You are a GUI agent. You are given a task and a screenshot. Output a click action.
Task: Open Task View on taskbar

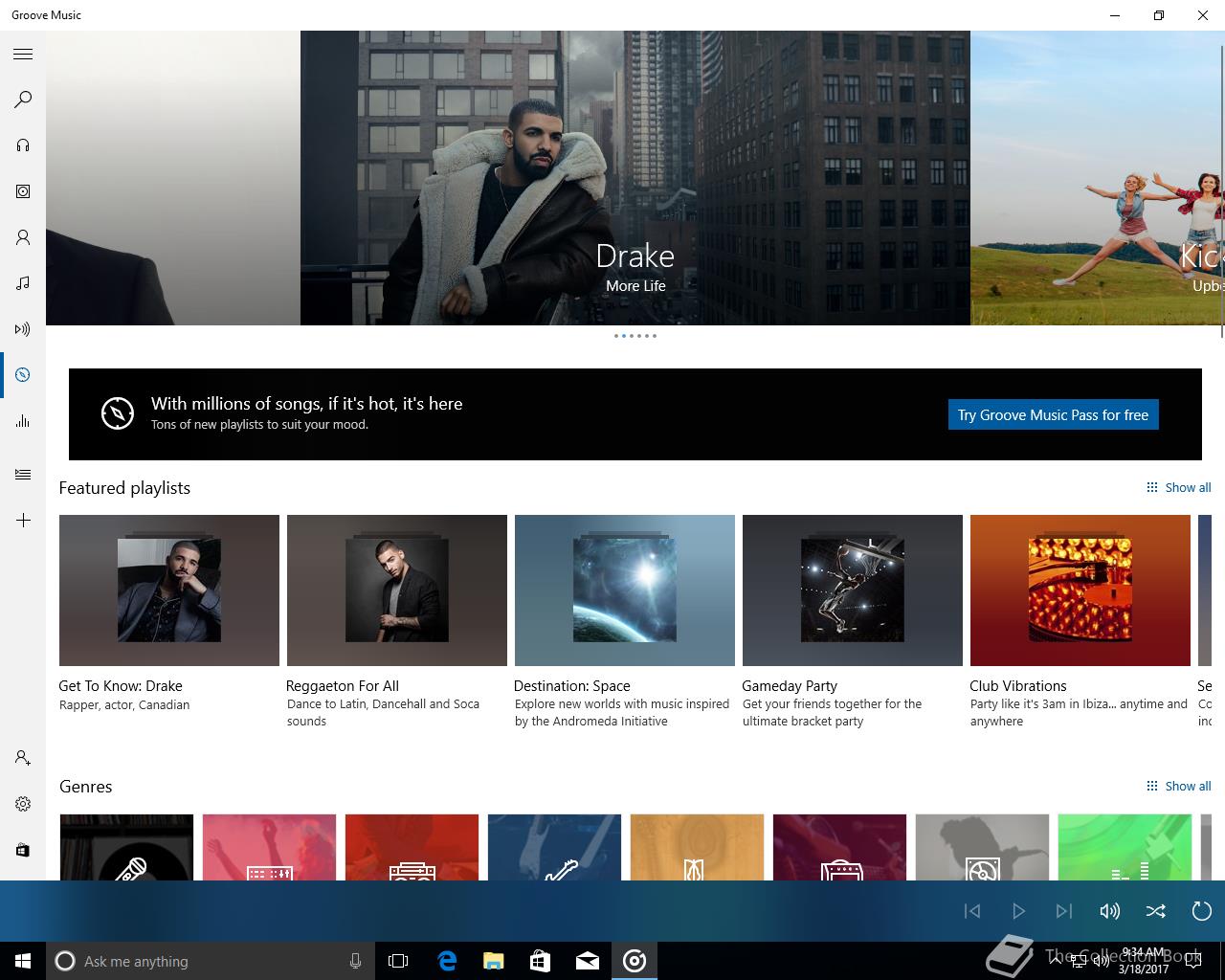[398, 961]
